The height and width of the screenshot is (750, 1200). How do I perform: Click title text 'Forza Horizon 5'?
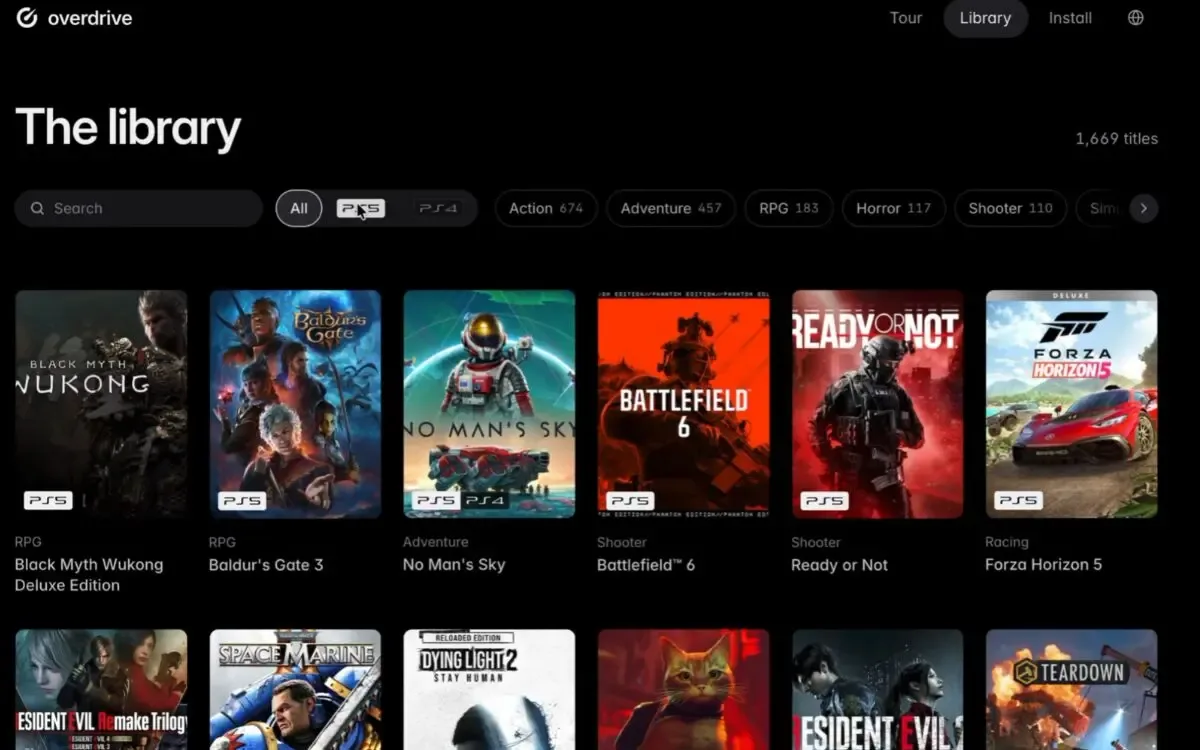1043,565
